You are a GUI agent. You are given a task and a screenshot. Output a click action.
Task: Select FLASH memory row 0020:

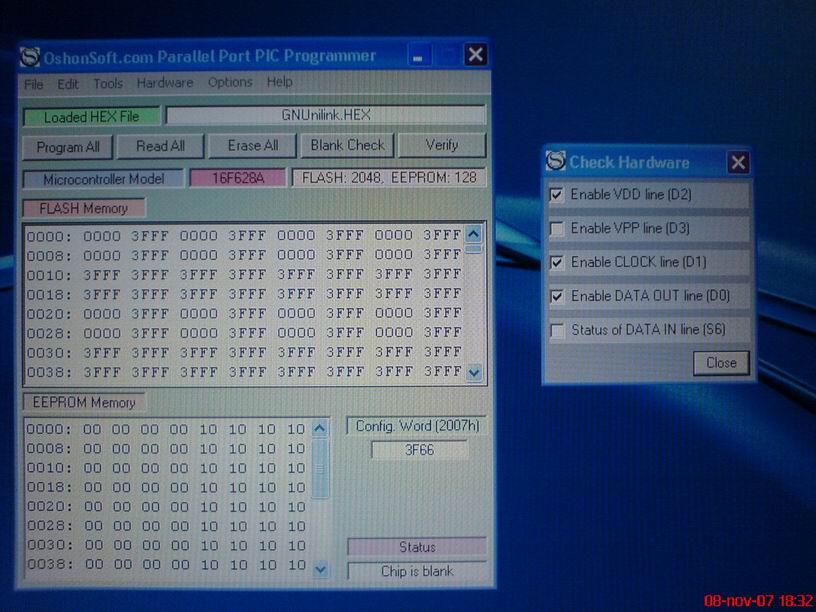(x=244, y=313)
